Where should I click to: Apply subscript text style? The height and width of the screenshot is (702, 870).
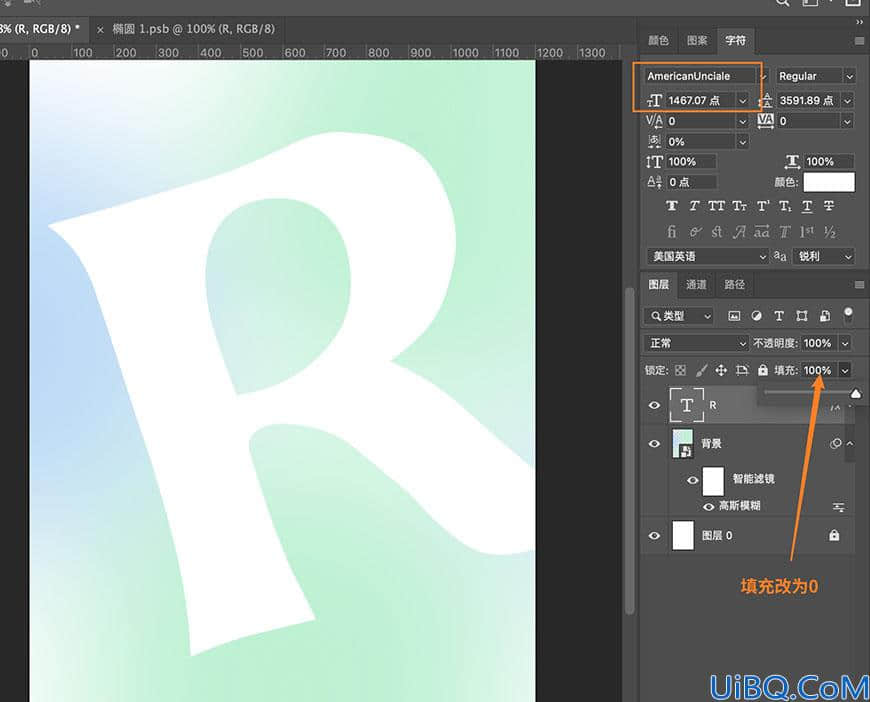pos(785,206)
